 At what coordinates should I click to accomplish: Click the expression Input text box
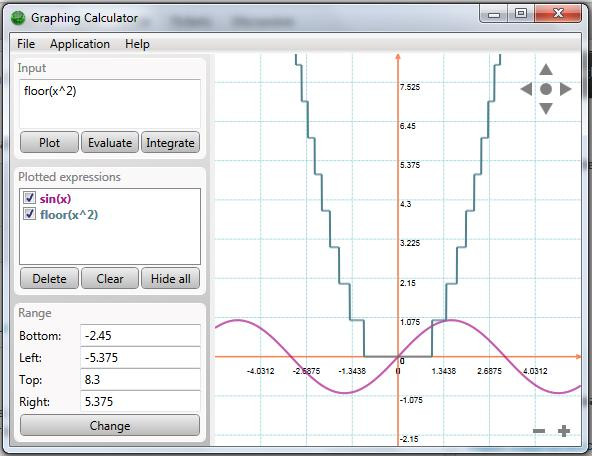(110, 104)
